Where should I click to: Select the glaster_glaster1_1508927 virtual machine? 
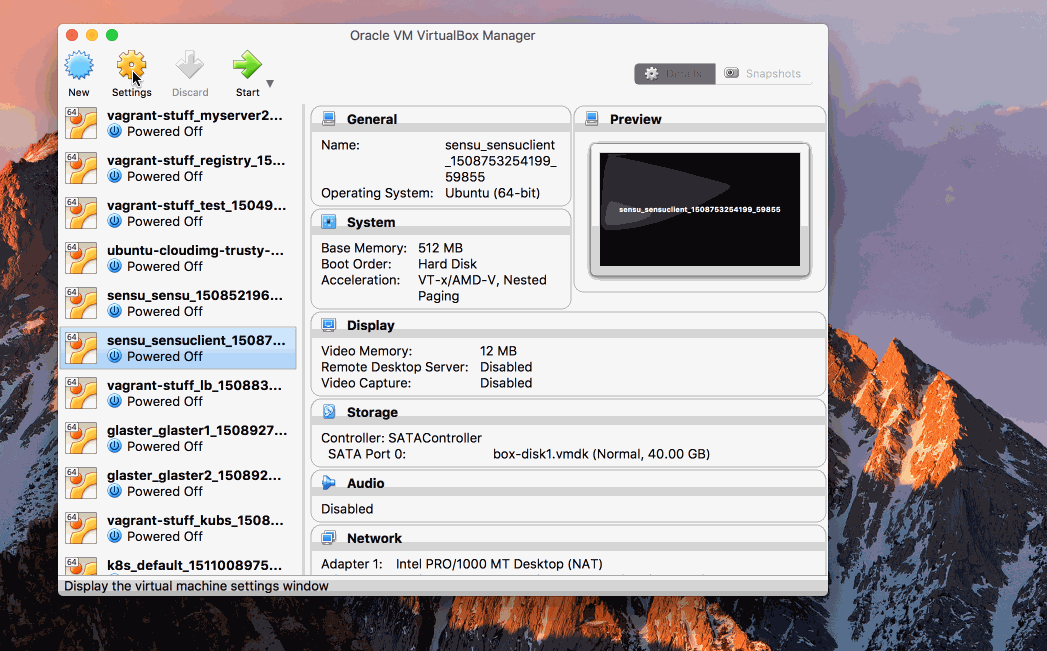point(178,438)
